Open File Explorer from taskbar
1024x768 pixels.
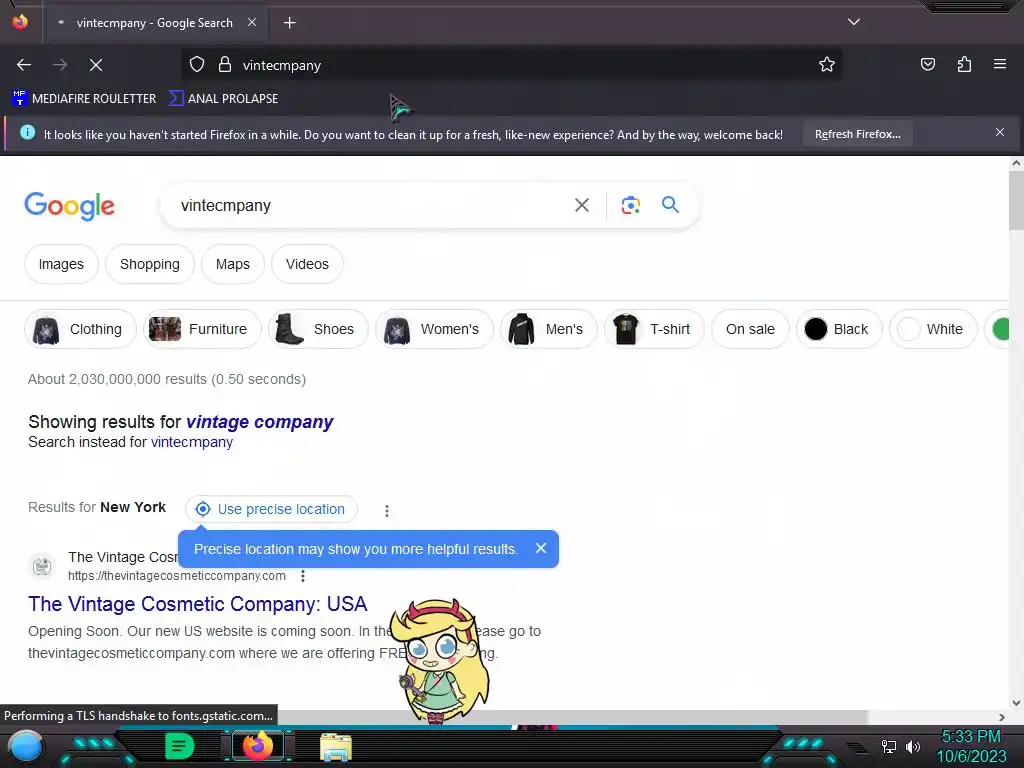pos(336,747)
